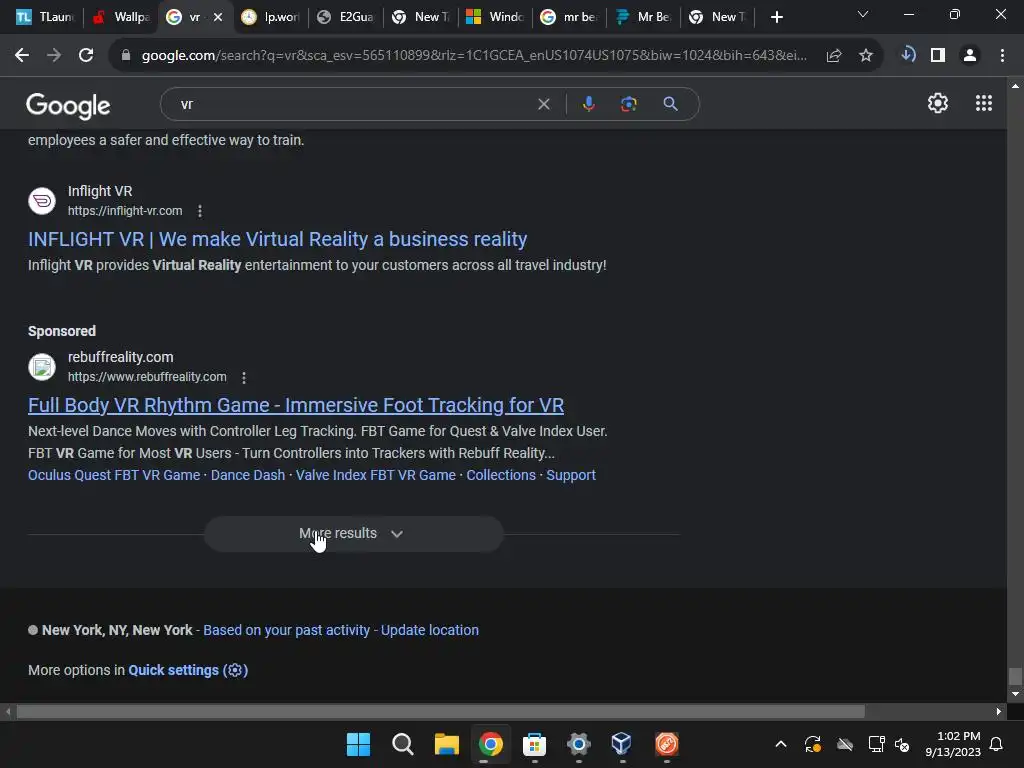Open the Chrome downloads icon
This screenshot has height=768, width=1024.
908,55
